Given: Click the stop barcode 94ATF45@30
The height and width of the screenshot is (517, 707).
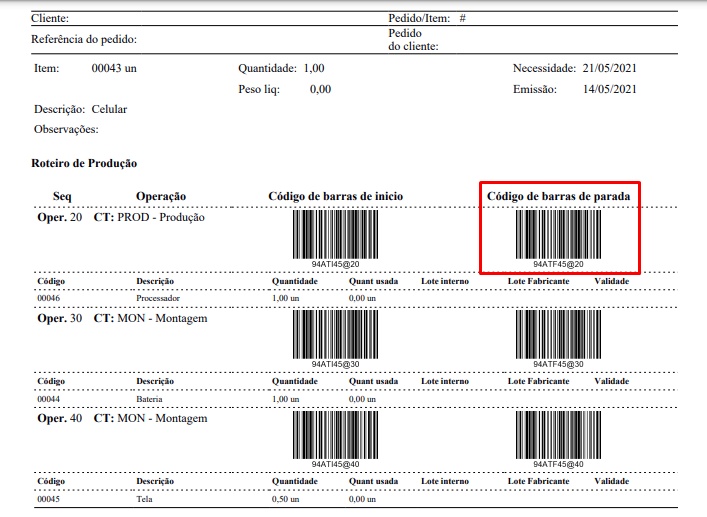Looking at the screenshot, I should (558, 334).
